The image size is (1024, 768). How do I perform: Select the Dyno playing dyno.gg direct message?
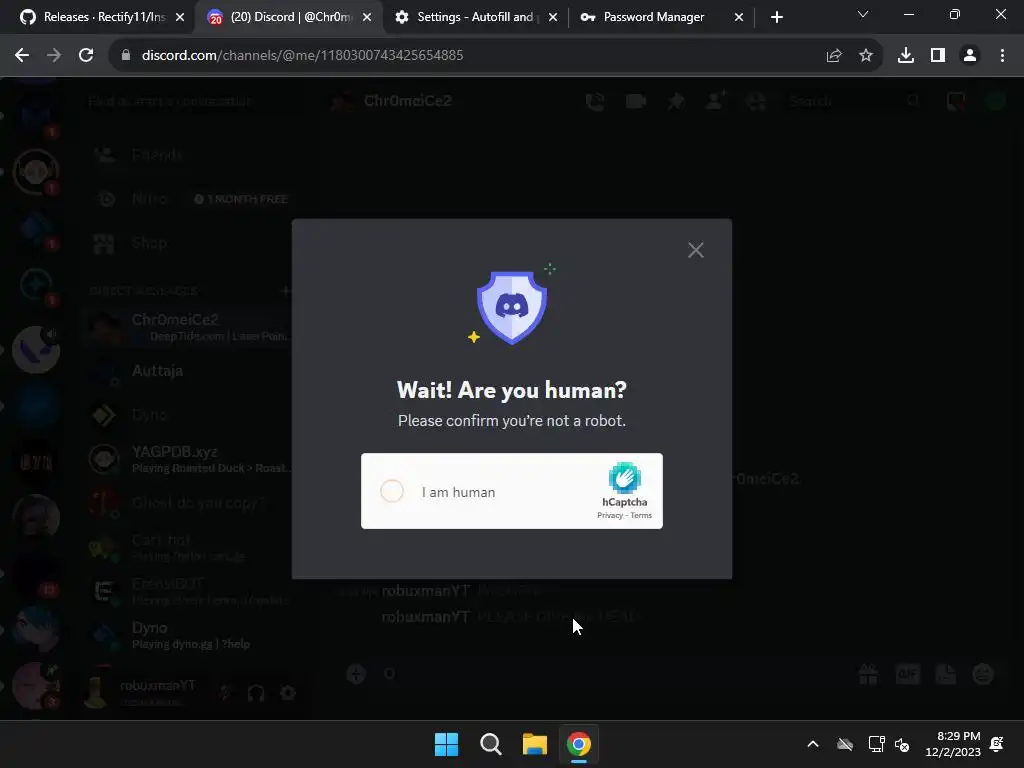pos(189,635)
